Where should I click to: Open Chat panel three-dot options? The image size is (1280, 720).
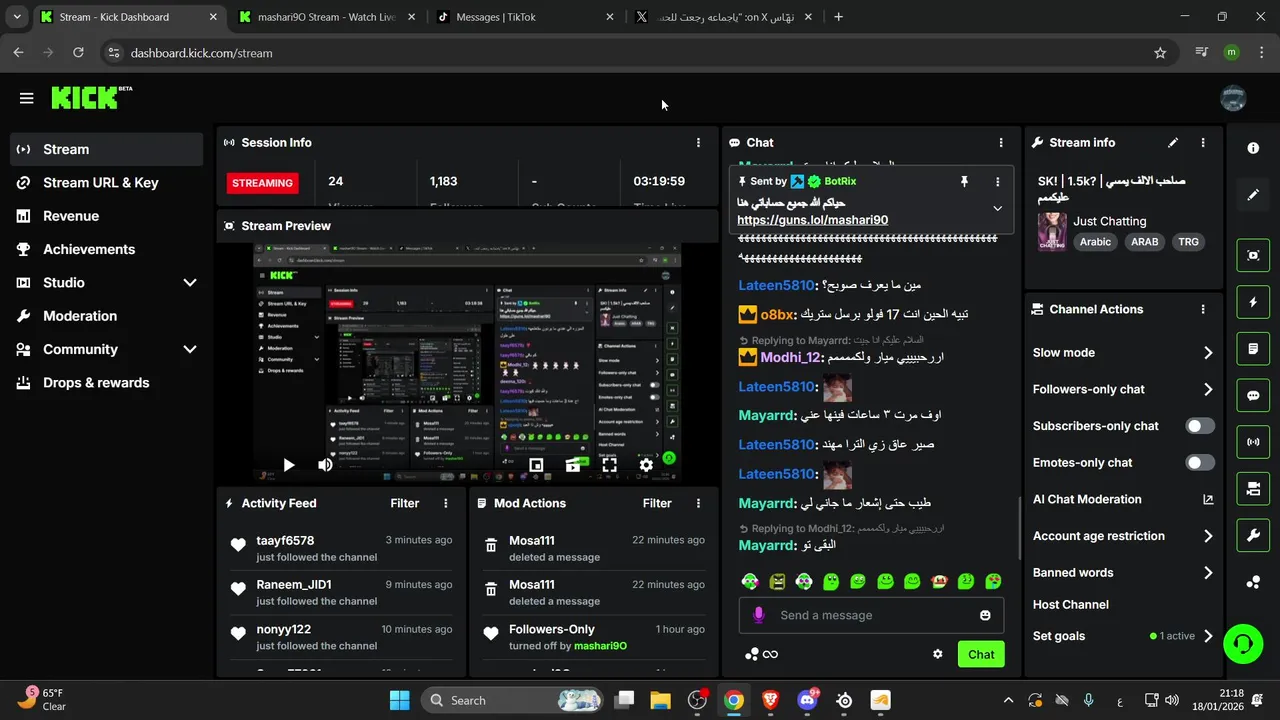coord(1001,143)
